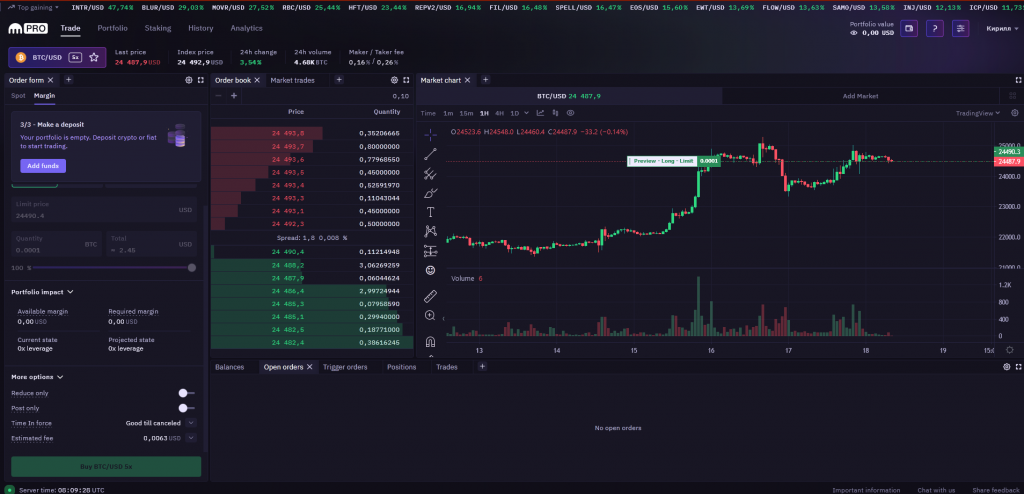Adjust the order size percentage slider

click(191, 268)
